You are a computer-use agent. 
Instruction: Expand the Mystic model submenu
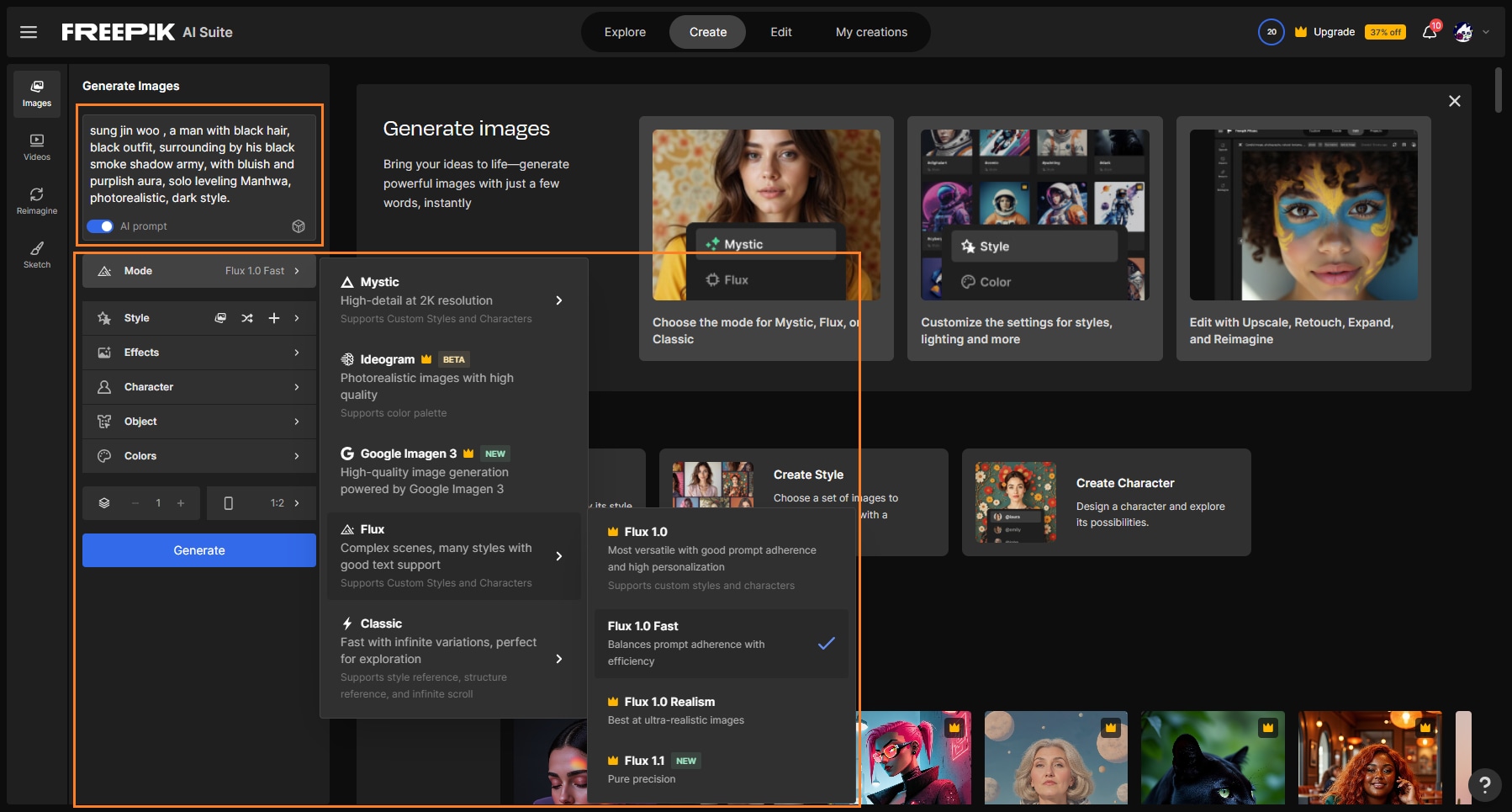click(x=559, y=300)
